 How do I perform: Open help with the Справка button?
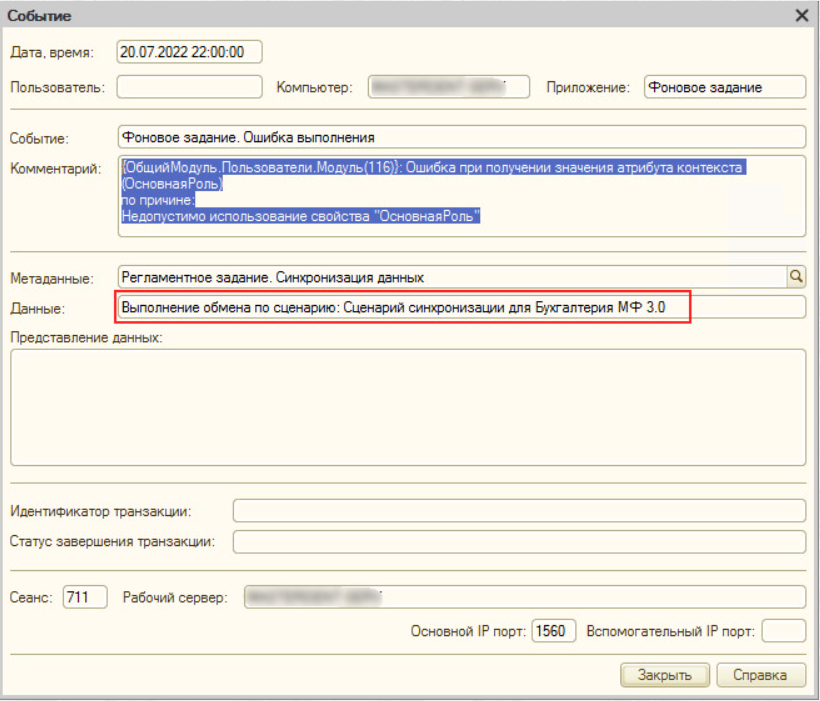[x=760, y=675]
